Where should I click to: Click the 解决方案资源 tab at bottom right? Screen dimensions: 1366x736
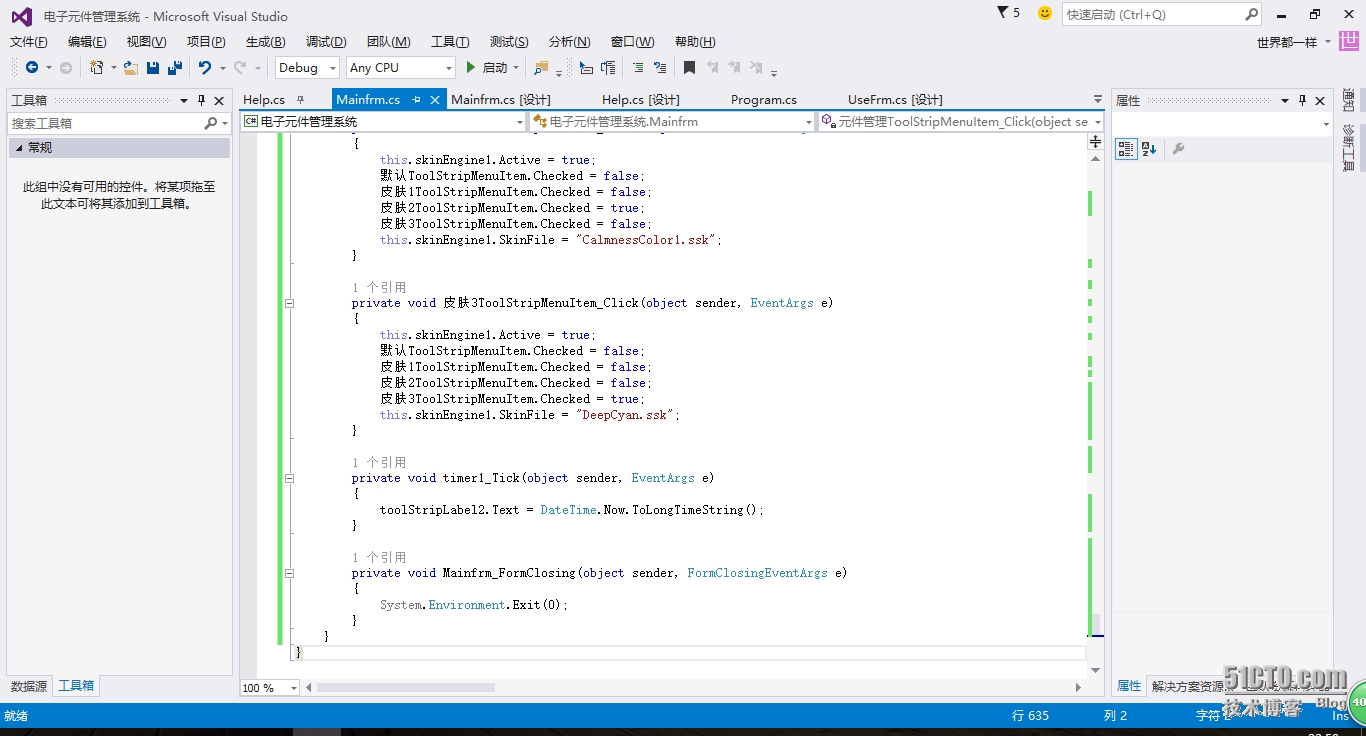pyautogui.click(x=1188, y=686)
